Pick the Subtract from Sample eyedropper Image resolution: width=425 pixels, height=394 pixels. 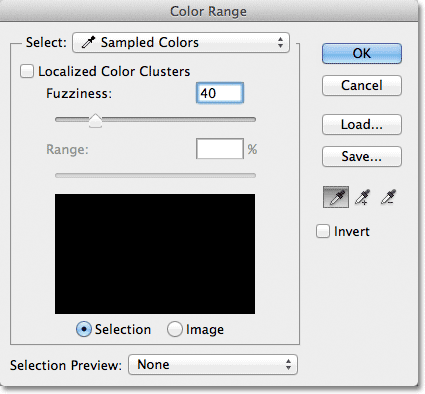388,197
